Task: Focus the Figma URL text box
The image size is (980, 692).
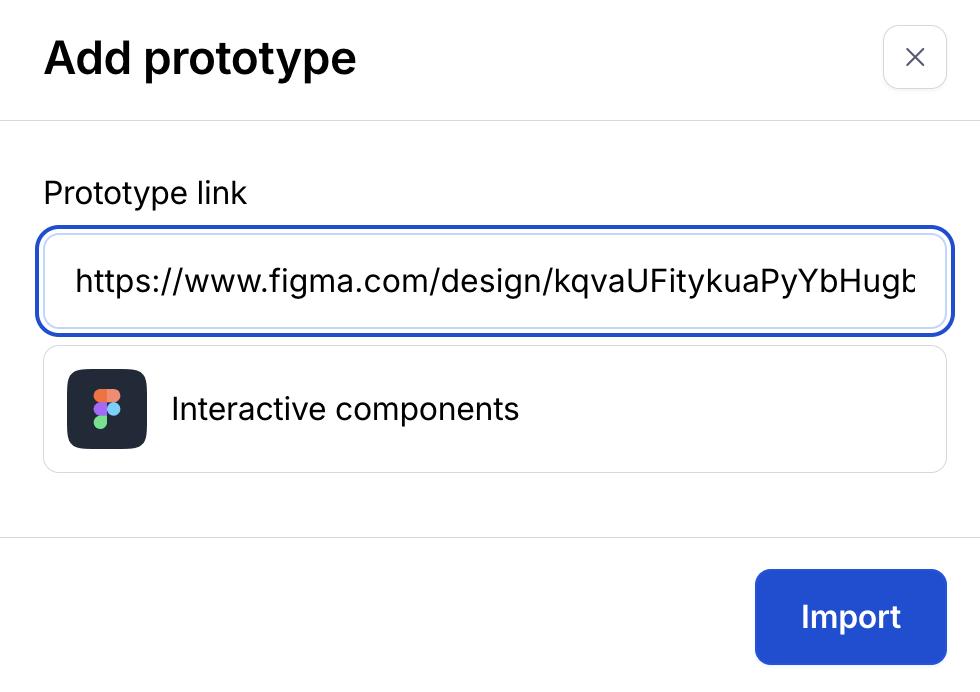Action: (494, 282)
